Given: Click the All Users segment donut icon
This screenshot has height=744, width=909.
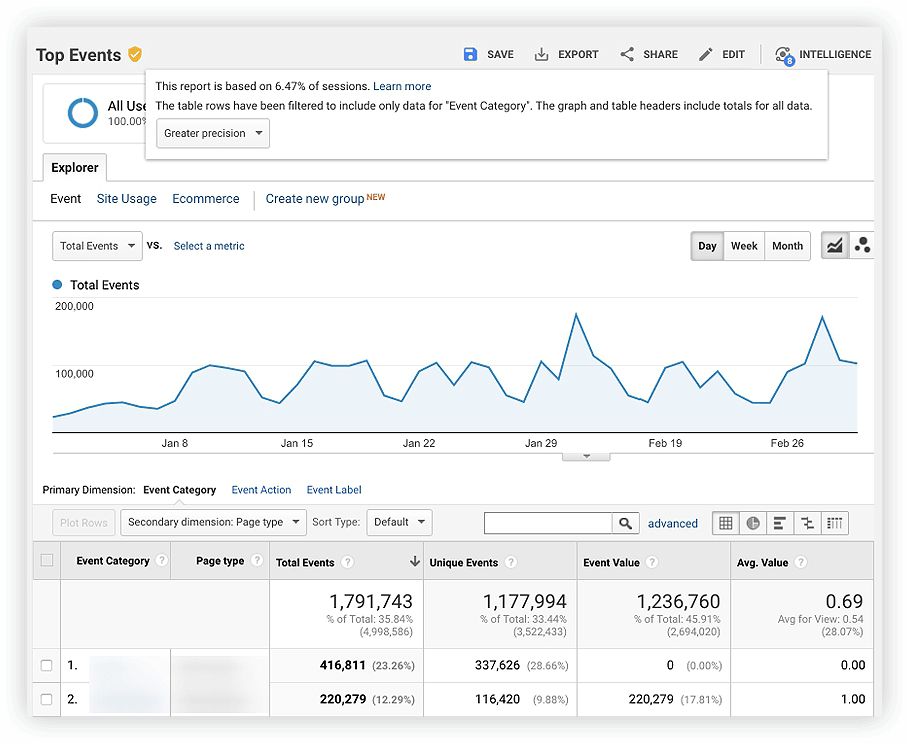Looking at the screenshot, I should (83, 112).
